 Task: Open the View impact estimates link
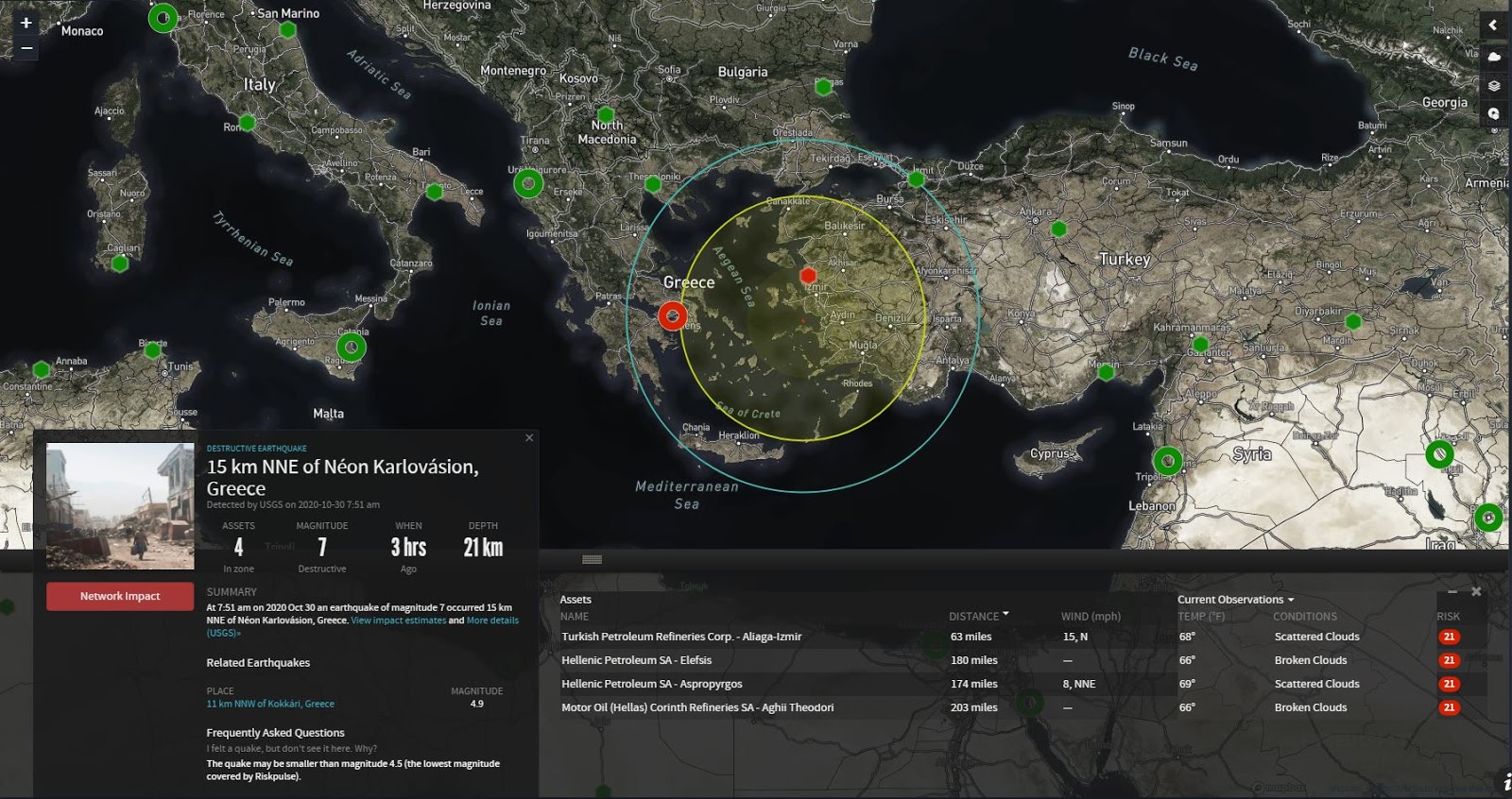coord(398,620)
